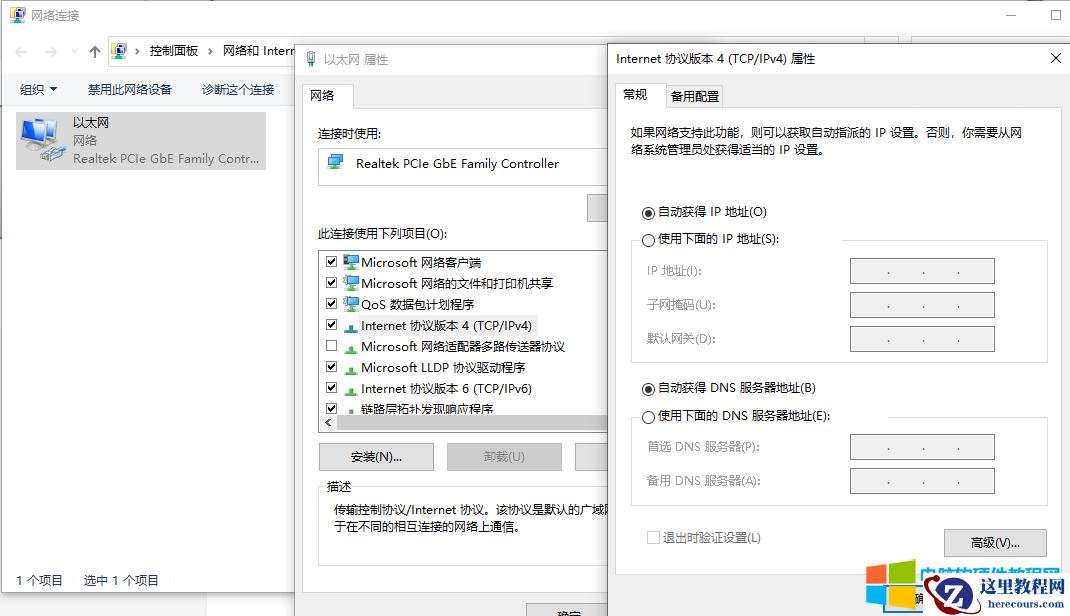Screen dimensions: 1070x616
Task: Select the 网络 tab in Ethernet properties
Action: point(323,96)
